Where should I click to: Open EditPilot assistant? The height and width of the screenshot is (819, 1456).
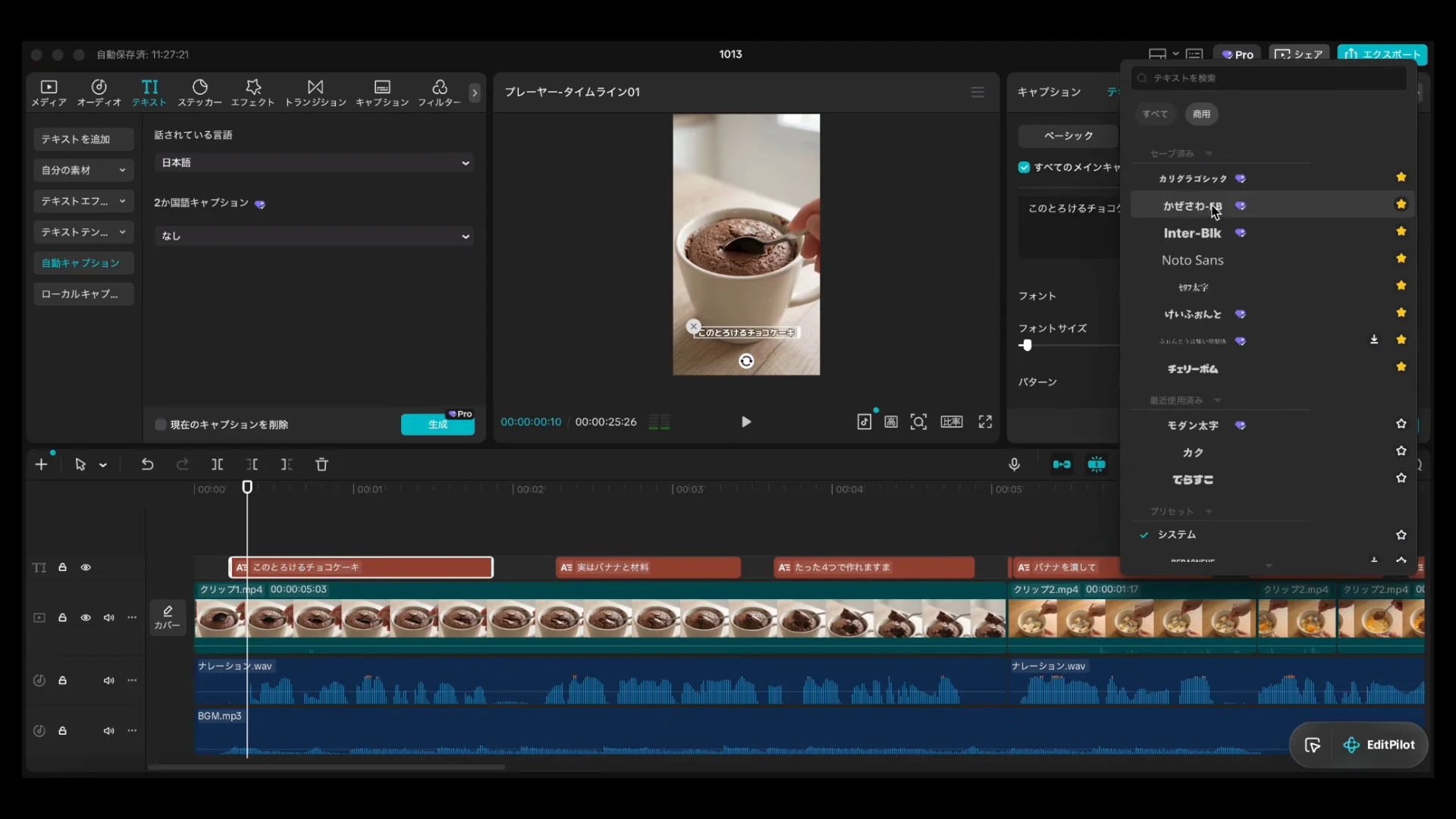click(1379, 745)
